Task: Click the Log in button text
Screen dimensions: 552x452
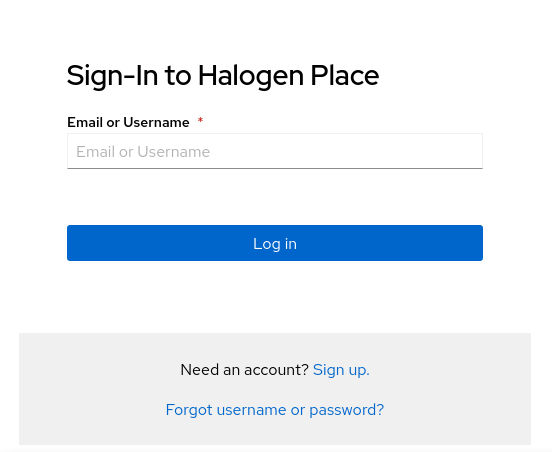Action: coord(275,244)
